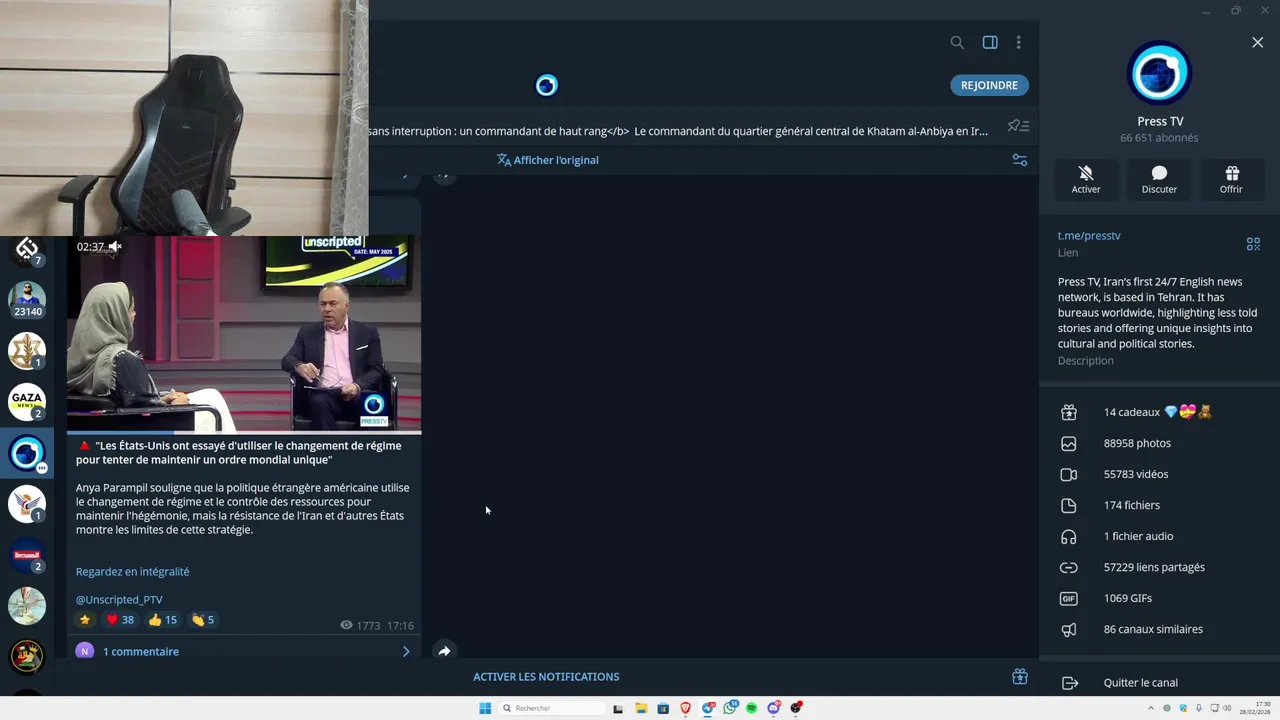Forward the post with share arrow
The height and width of the screenshot is (720, 1280).
point(444,651)
